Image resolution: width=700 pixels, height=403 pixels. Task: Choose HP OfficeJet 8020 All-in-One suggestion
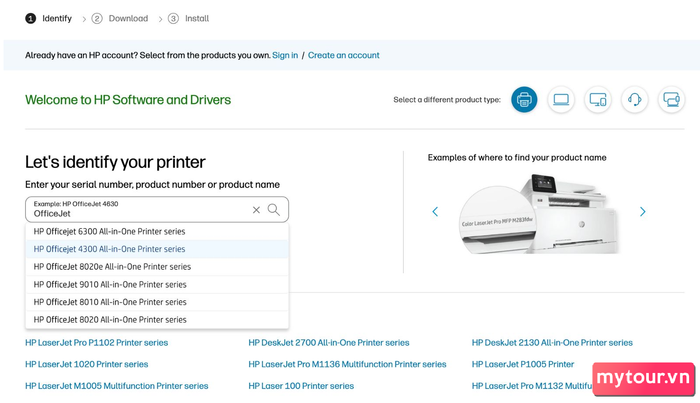click(x=157, y=320)
